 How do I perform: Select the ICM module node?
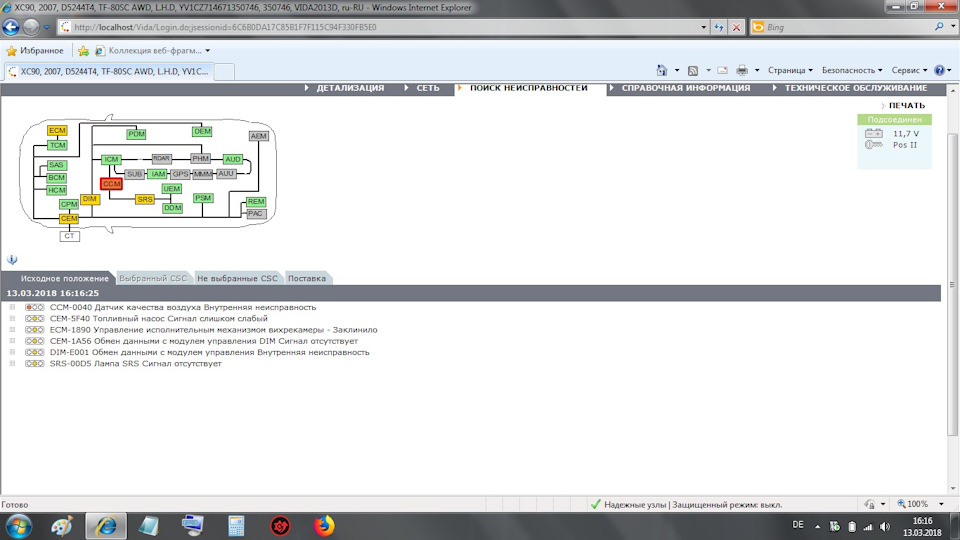pyautogui.click(x=111, y=159)
